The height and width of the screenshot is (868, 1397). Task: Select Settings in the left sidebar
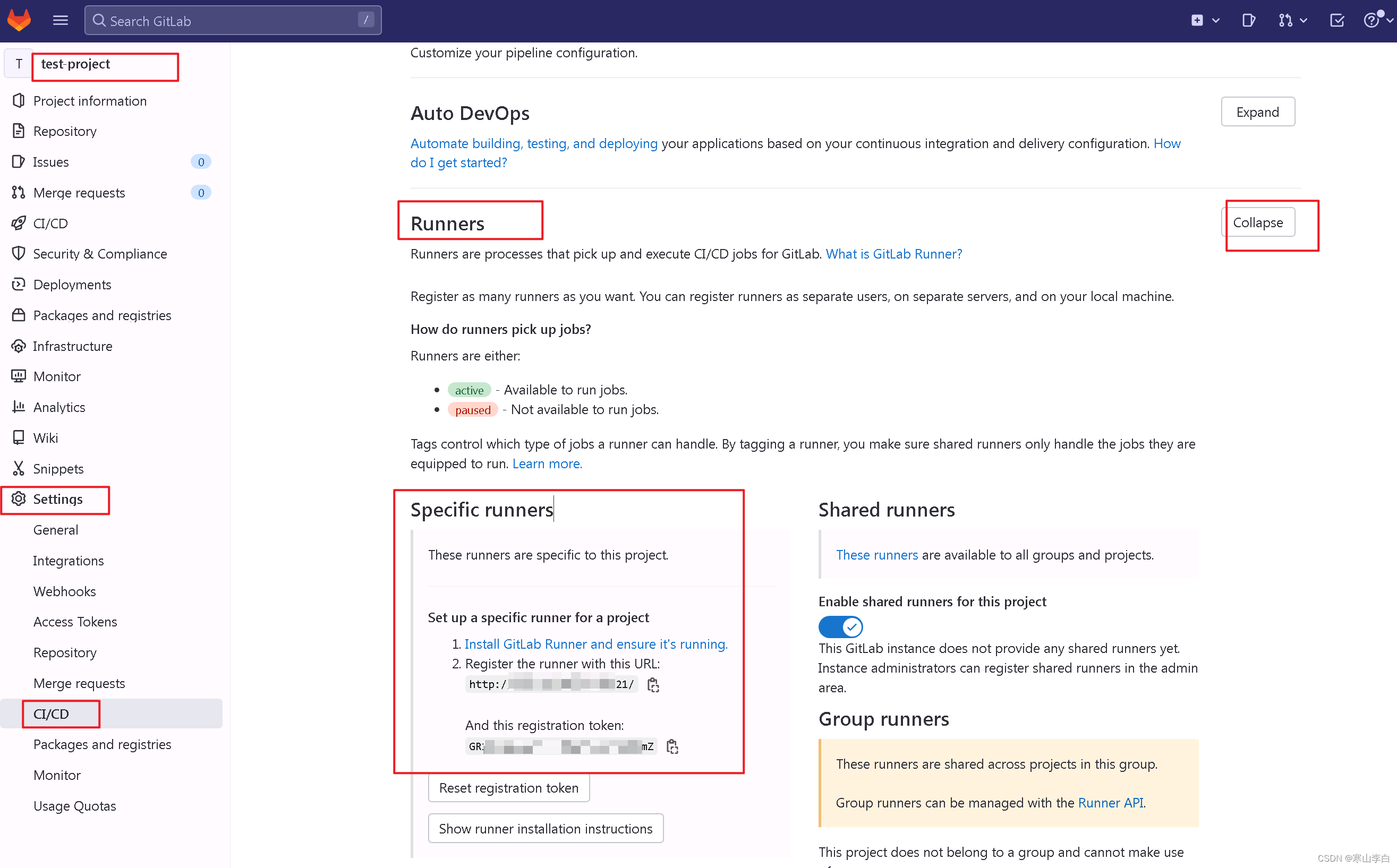[x=57, y=498]
